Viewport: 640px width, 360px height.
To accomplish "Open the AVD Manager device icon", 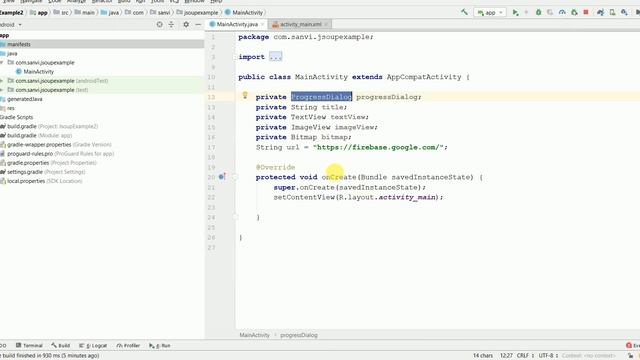I will tap(613, 13).
